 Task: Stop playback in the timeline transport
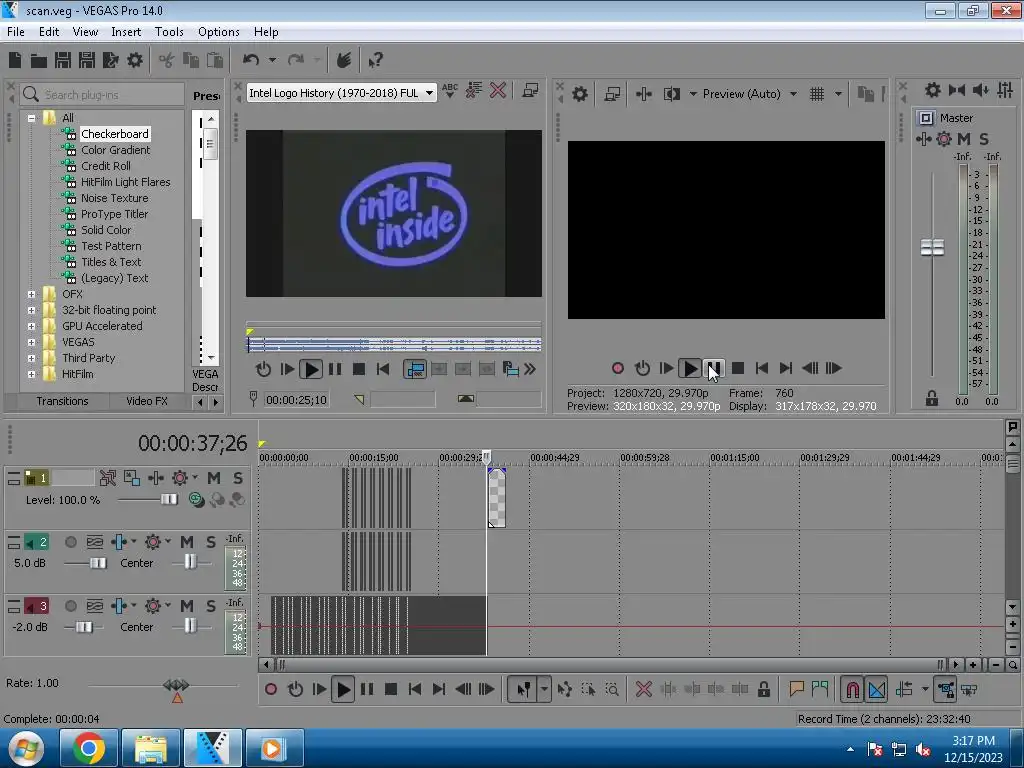(391, 689)
